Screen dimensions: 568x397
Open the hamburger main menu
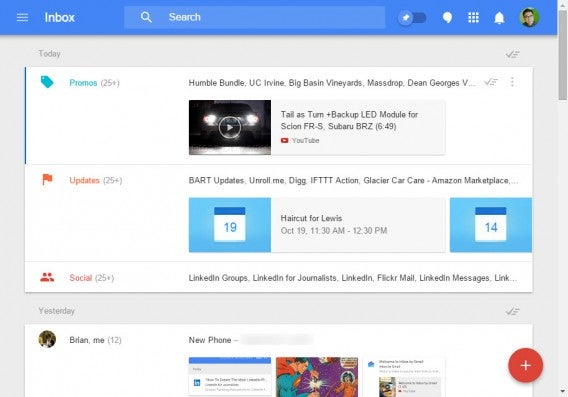22,17
